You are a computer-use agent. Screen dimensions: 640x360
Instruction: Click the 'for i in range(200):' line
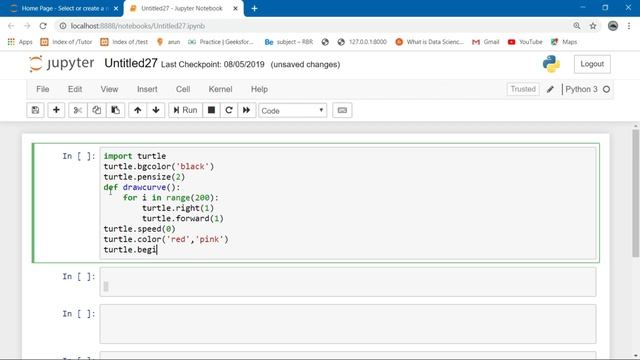(171, 198)
